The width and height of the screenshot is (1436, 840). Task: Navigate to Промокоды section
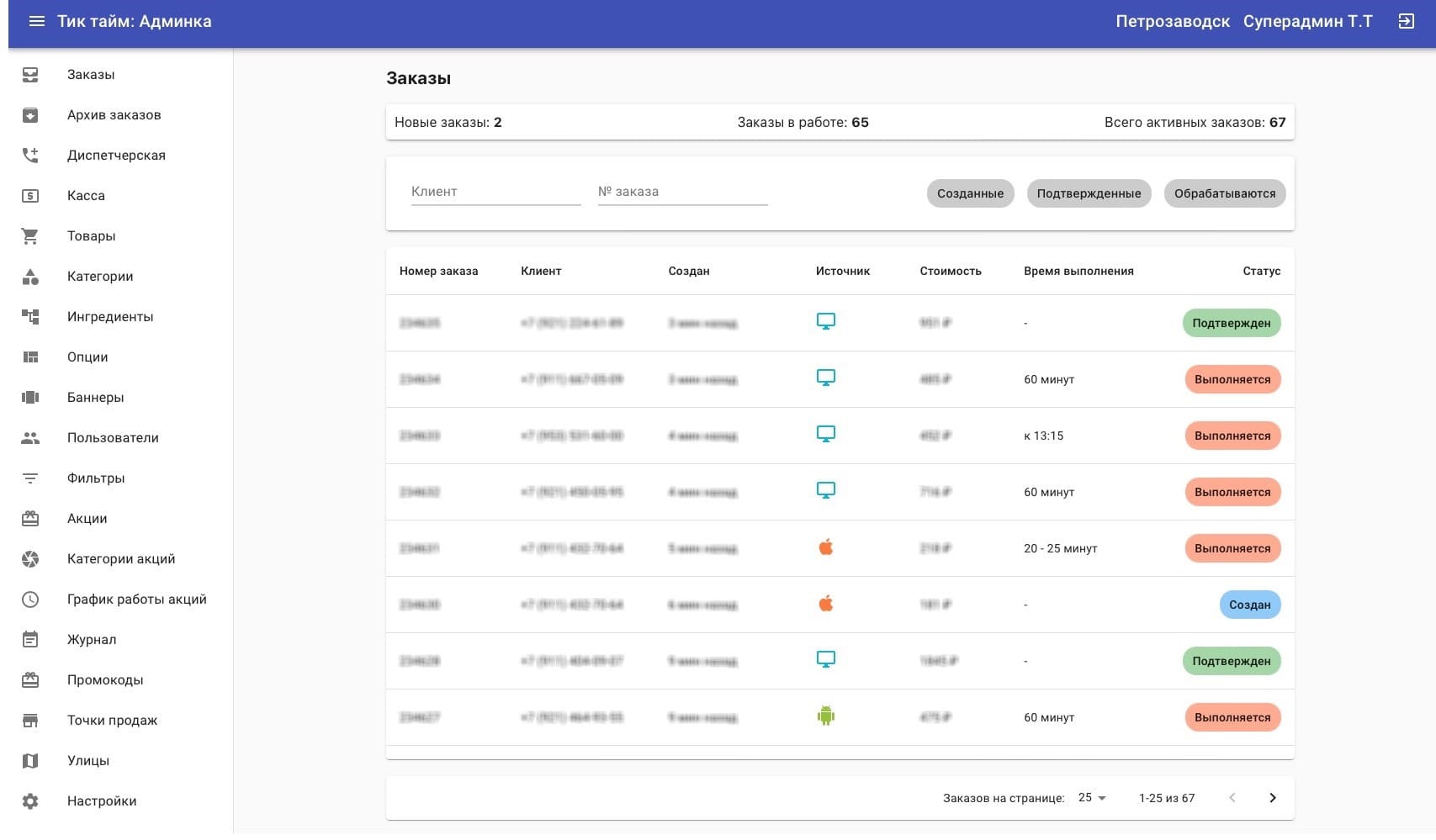tap(105, 680)
